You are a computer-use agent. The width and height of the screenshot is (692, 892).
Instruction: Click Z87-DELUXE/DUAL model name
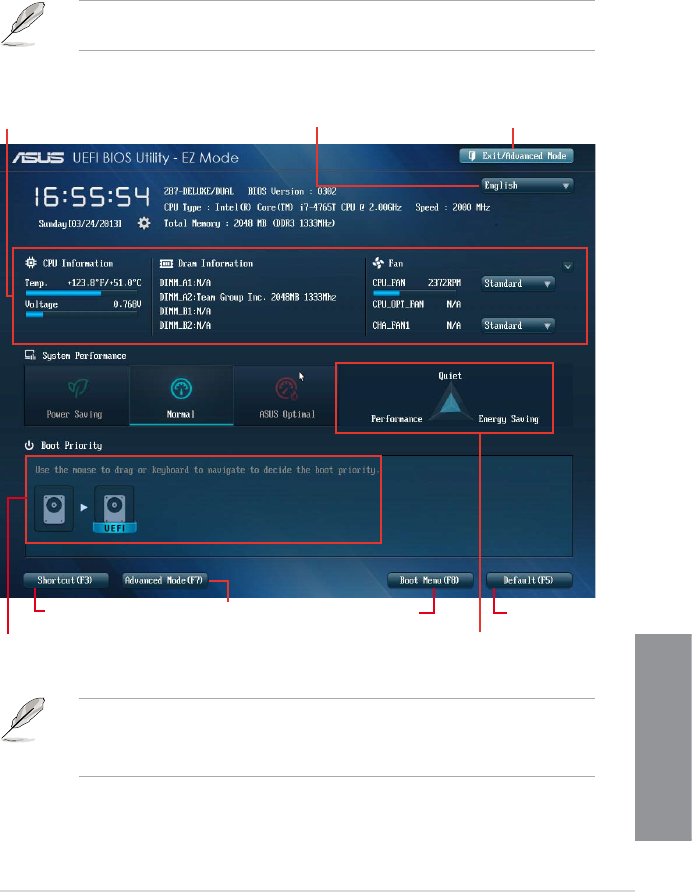click(x=199, y=192)
